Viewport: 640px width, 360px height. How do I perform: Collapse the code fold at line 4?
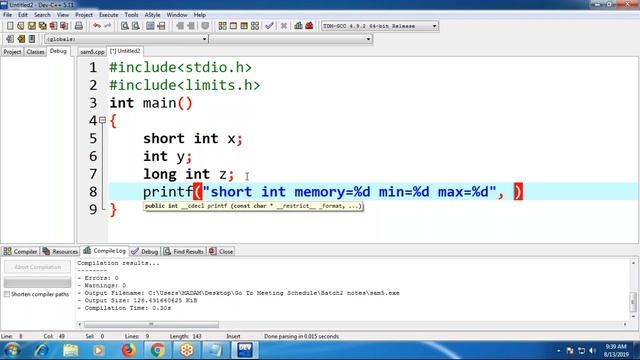click(x=102, y=120)
